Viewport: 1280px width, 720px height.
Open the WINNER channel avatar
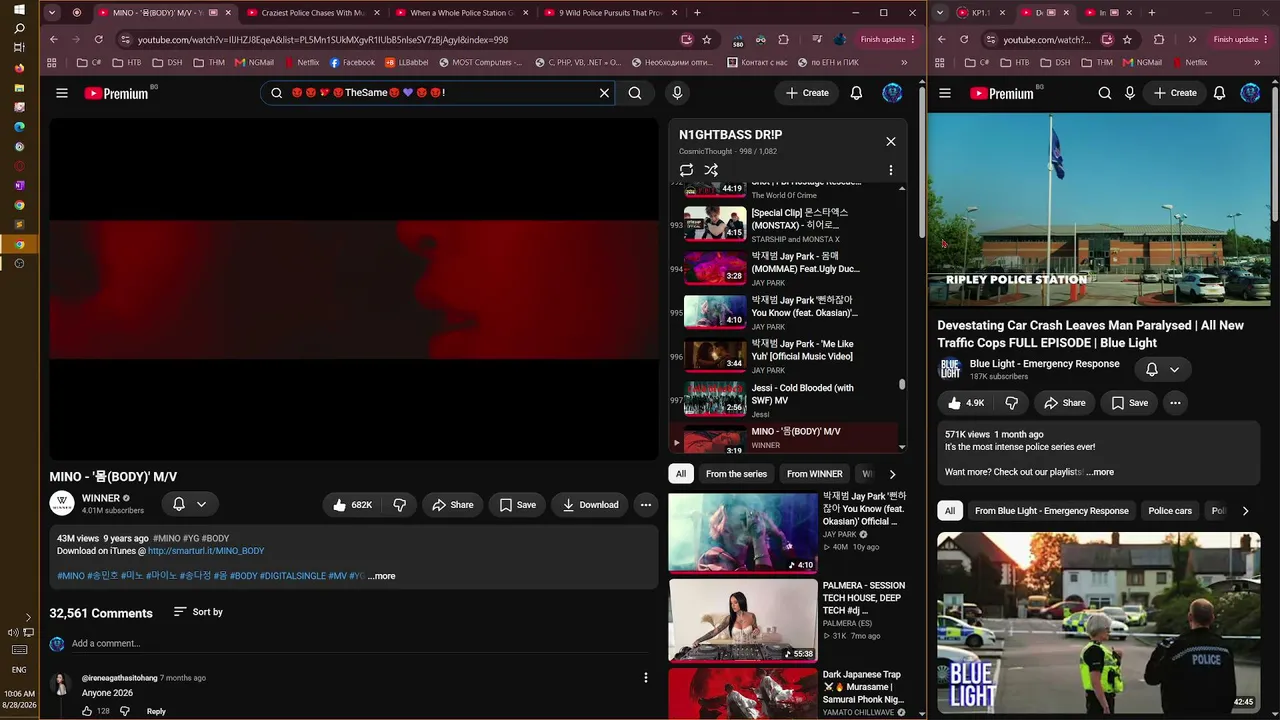[x=62, y=504]
